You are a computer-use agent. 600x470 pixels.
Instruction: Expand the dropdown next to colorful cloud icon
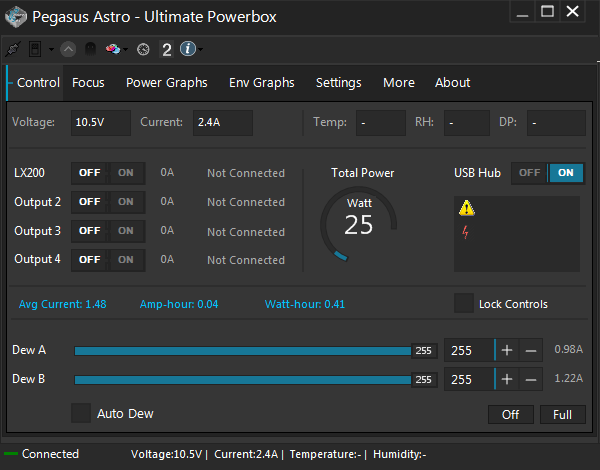[x=126, y=50]
